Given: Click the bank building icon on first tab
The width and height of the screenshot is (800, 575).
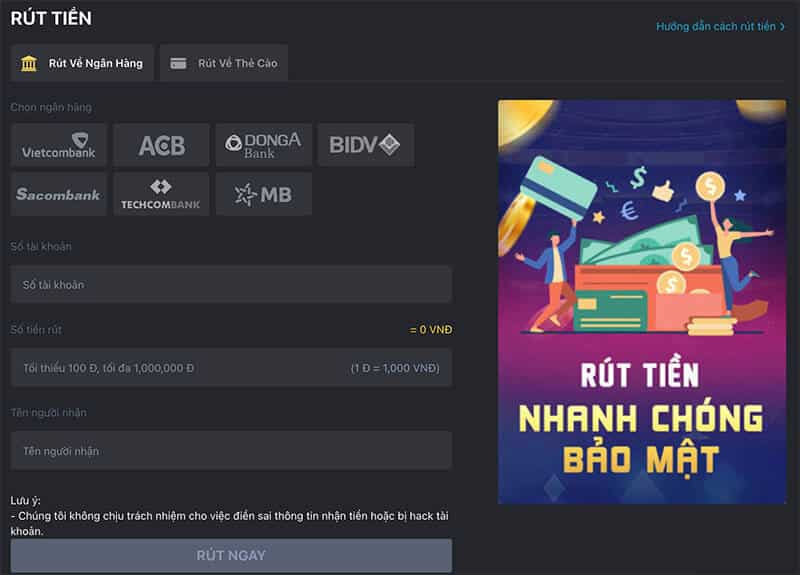Looking at the screenshot, I should (30, 63).
